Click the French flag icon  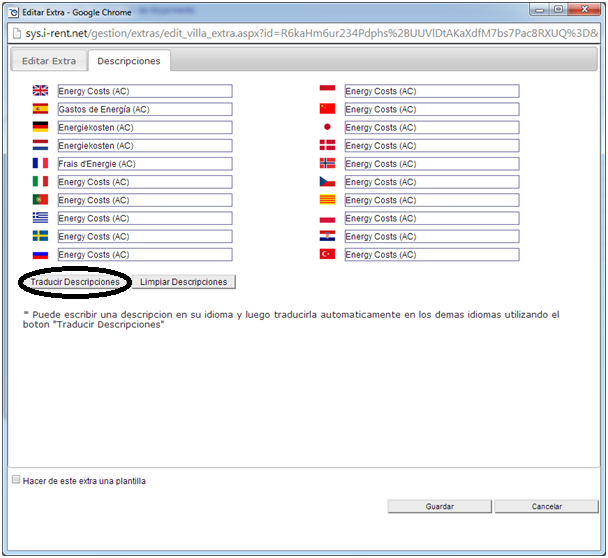(x=40, y=163)
